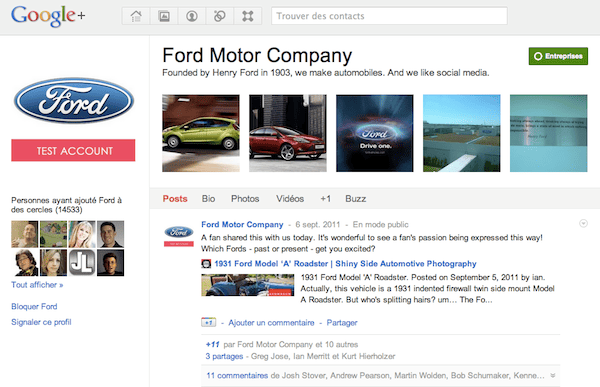The image size is (600, 387).
Task: Click the Google+ logo
Action: click(x=48, y=16)
